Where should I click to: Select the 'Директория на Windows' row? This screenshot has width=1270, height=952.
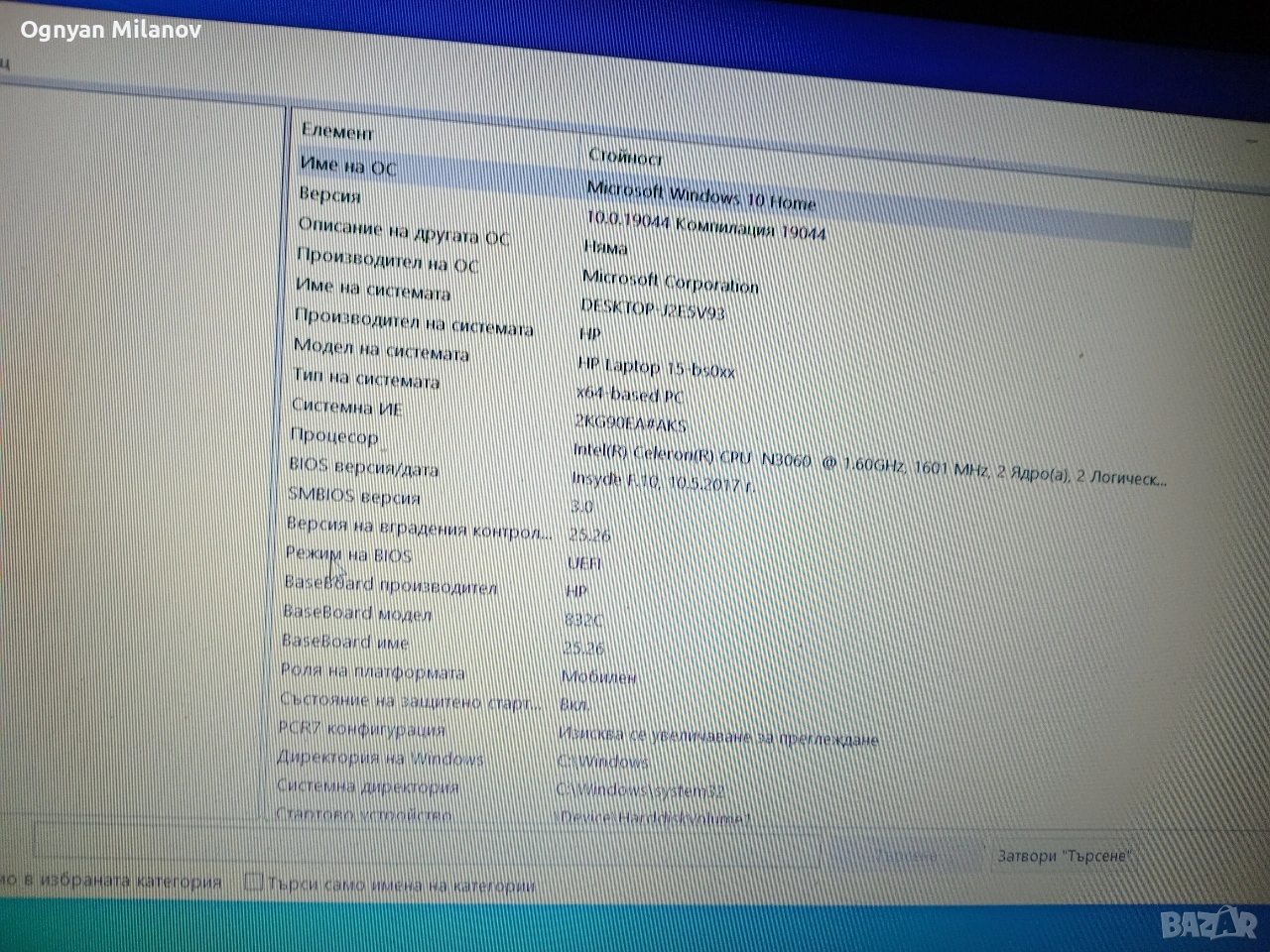[379, 758]
